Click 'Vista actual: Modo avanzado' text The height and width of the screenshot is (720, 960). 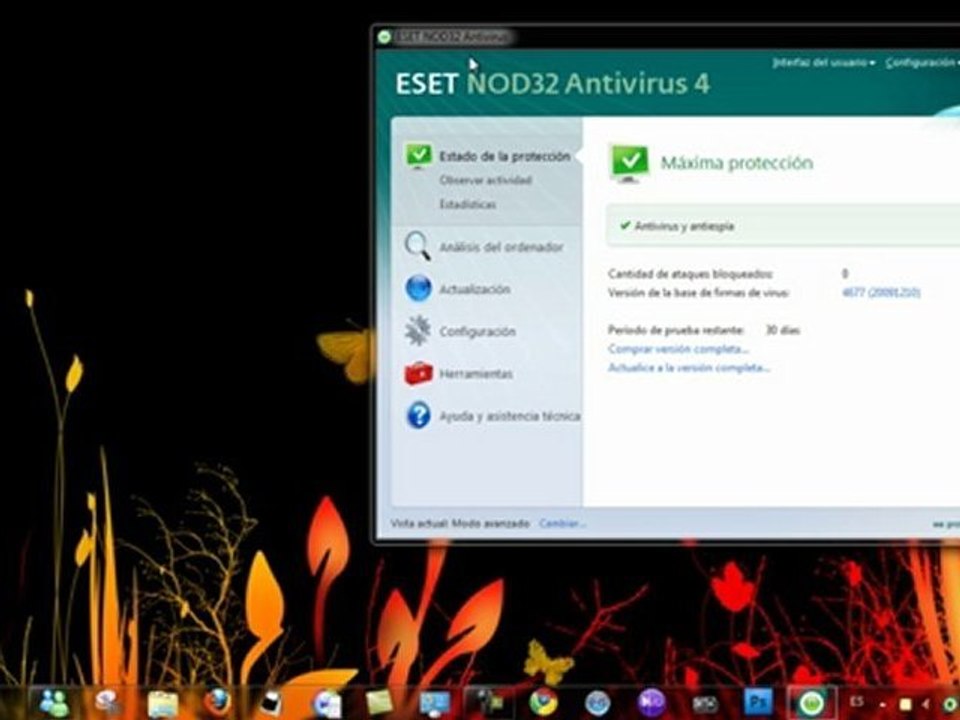(x=460, y=523)
